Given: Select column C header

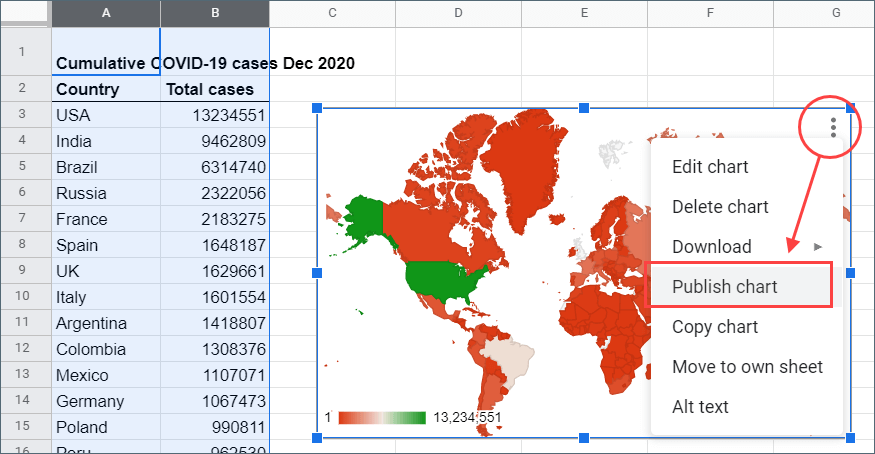Looking at the screenshot, I should 333,13.
